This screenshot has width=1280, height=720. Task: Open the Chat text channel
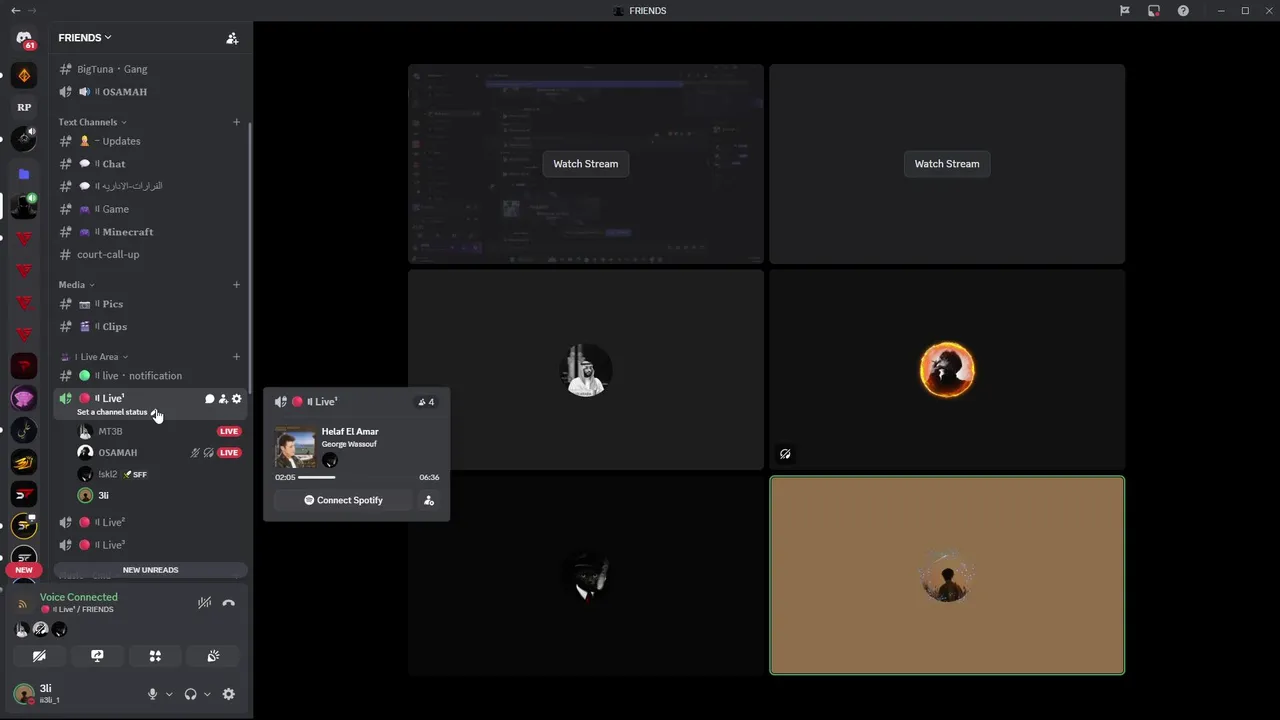pyautogui.click(x=150, y=164)
